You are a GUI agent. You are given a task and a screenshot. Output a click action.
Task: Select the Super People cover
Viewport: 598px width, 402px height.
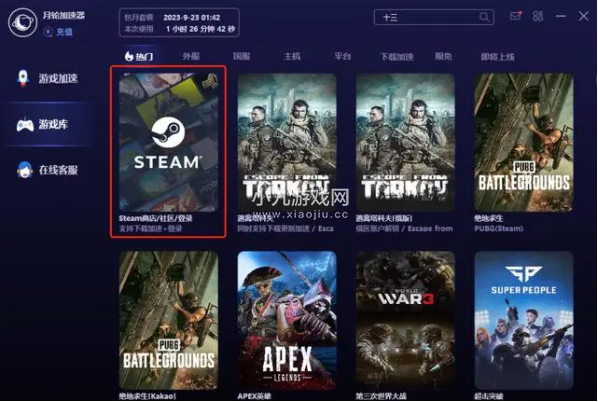point(524,320)
